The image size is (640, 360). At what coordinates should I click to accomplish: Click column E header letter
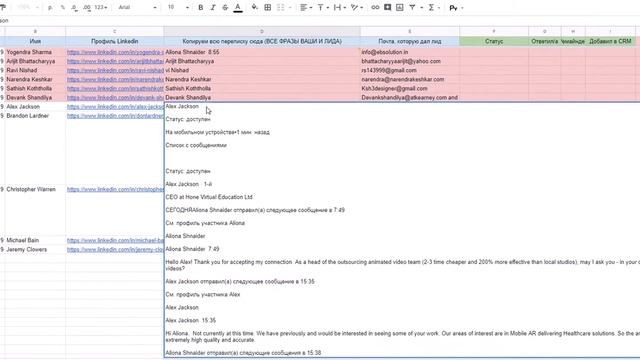pyautogui.click(x=410, y=31)
